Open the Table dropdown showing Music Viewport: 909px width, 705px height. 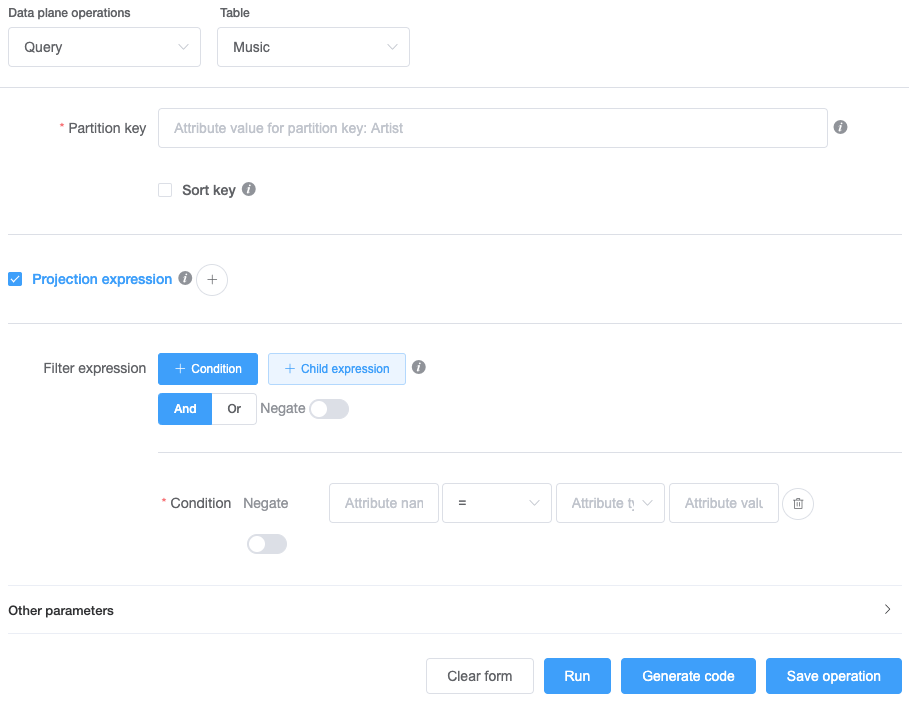[x=313, y=47]
